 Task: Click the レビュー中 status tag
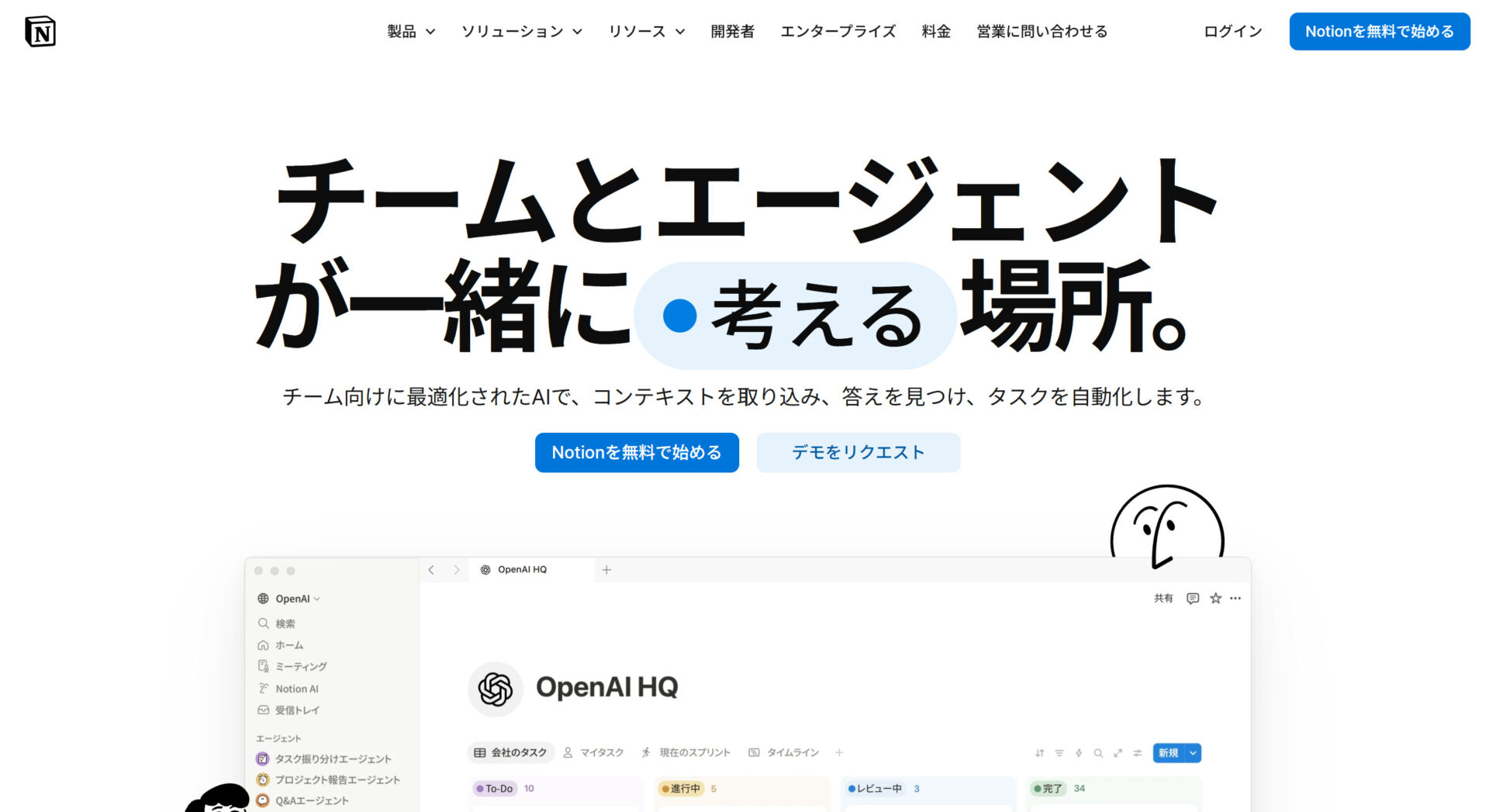click(x=875, y=789)
